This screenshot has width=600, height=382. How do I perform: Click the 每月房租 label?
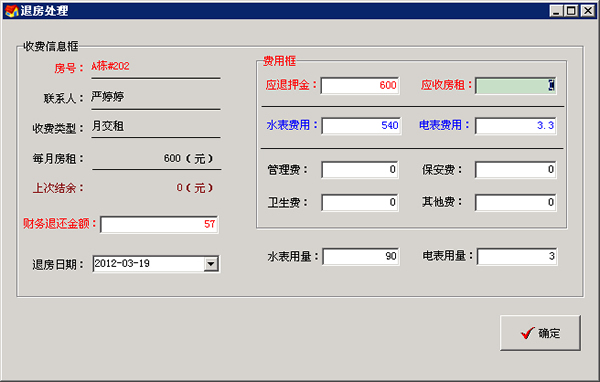tap(58, 158)
